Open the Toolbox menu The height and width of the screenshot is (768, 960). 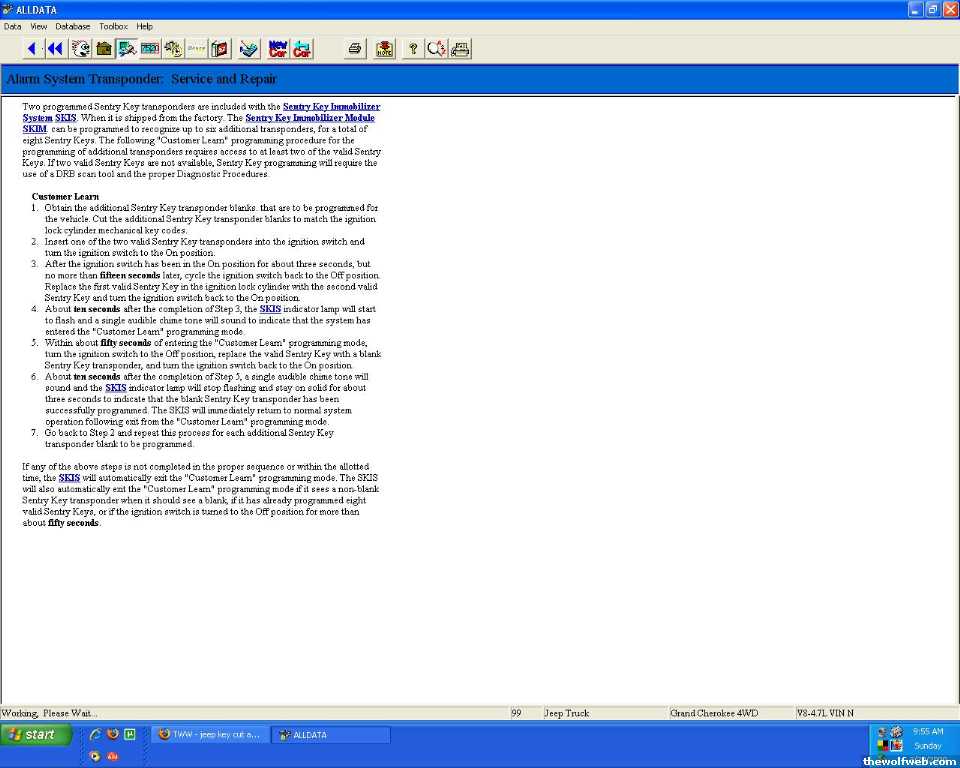(x=113, y=26)
